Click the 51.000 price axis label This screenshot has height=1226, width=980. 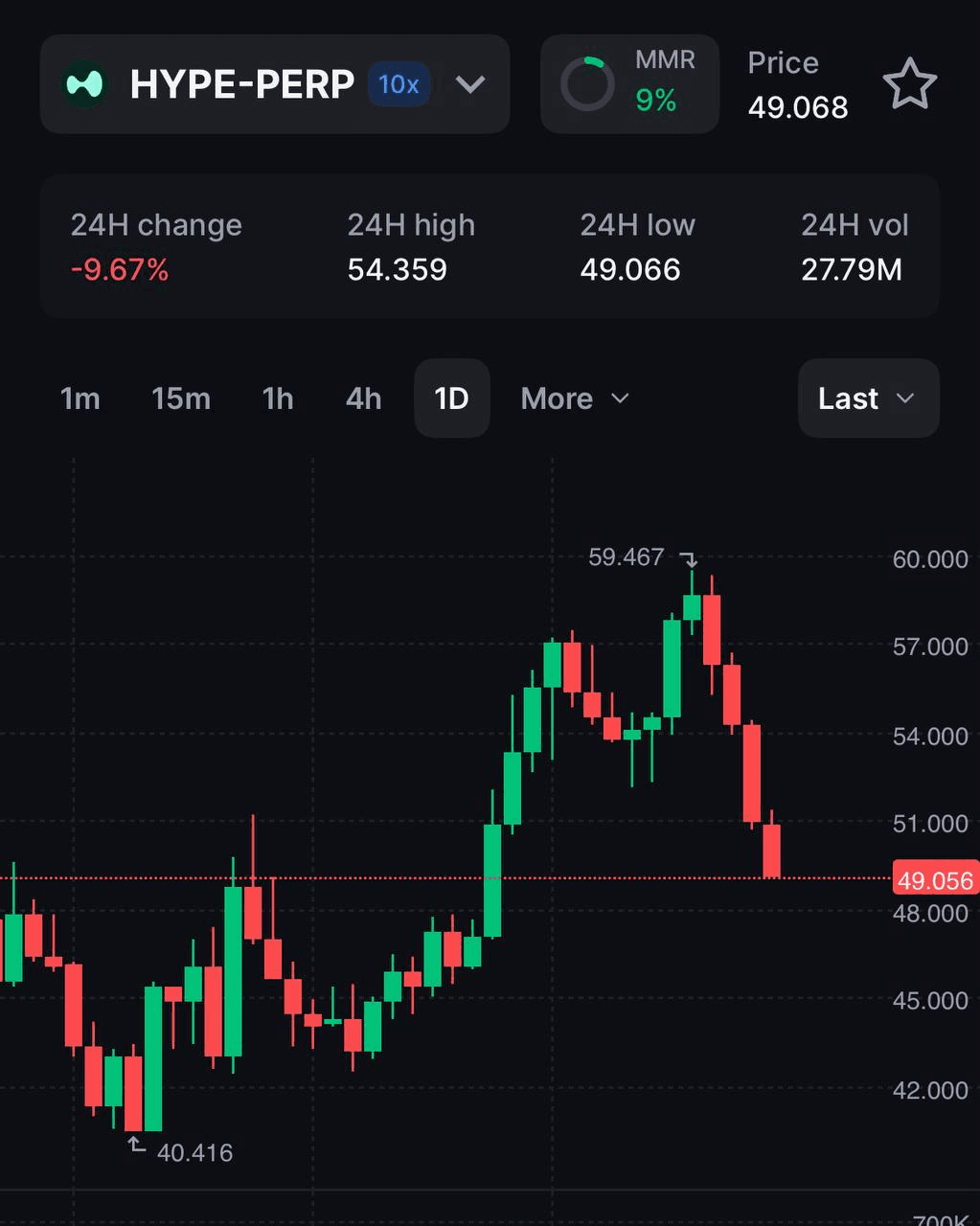tap(930, 824)
